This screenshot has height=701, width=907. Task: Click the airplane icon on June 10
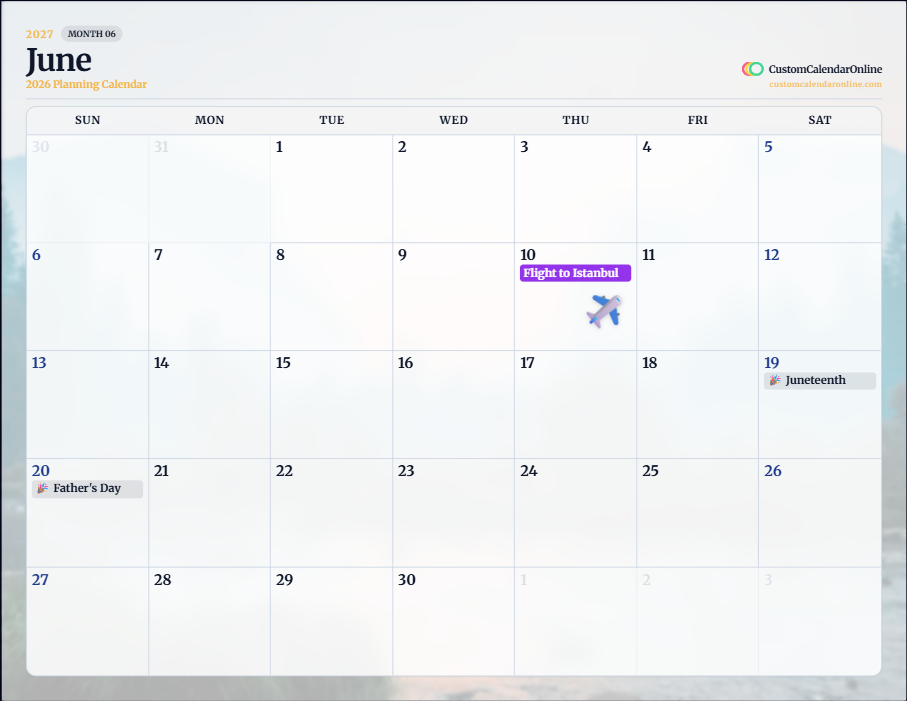(x=604, y=311)
